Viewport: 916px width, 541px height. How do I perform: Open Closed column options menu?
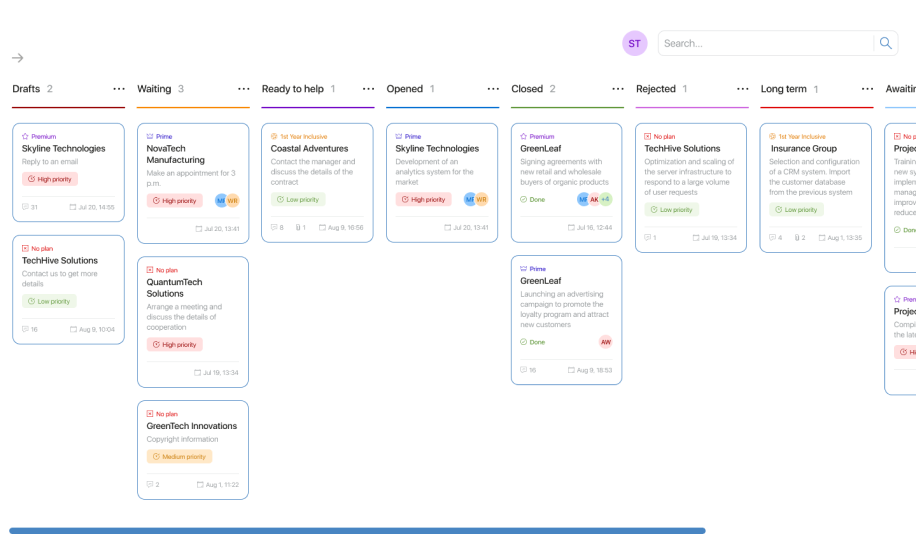click(x=617, y=89)
